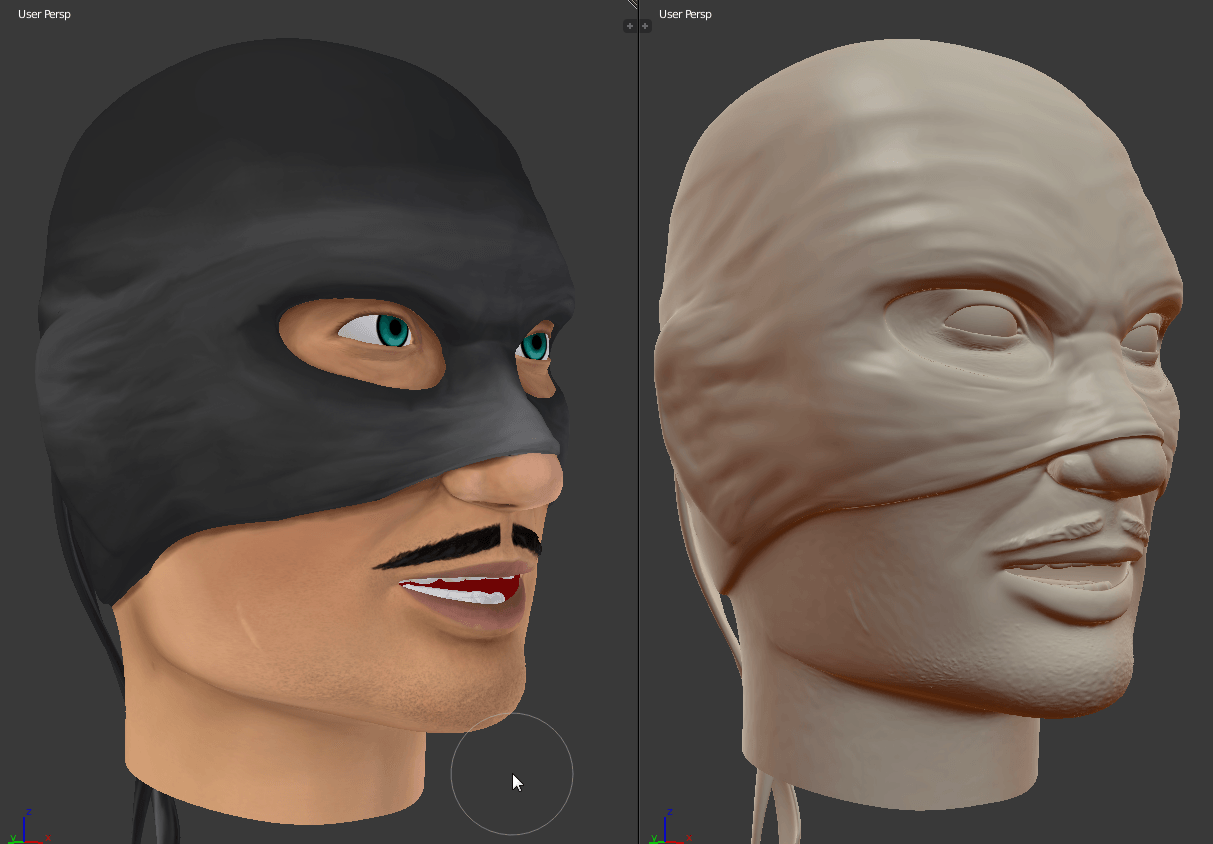1213x844 pixels.
Task: Expand the left viewport's hidden panel plus icon
Action: click(x=629, y=26)
